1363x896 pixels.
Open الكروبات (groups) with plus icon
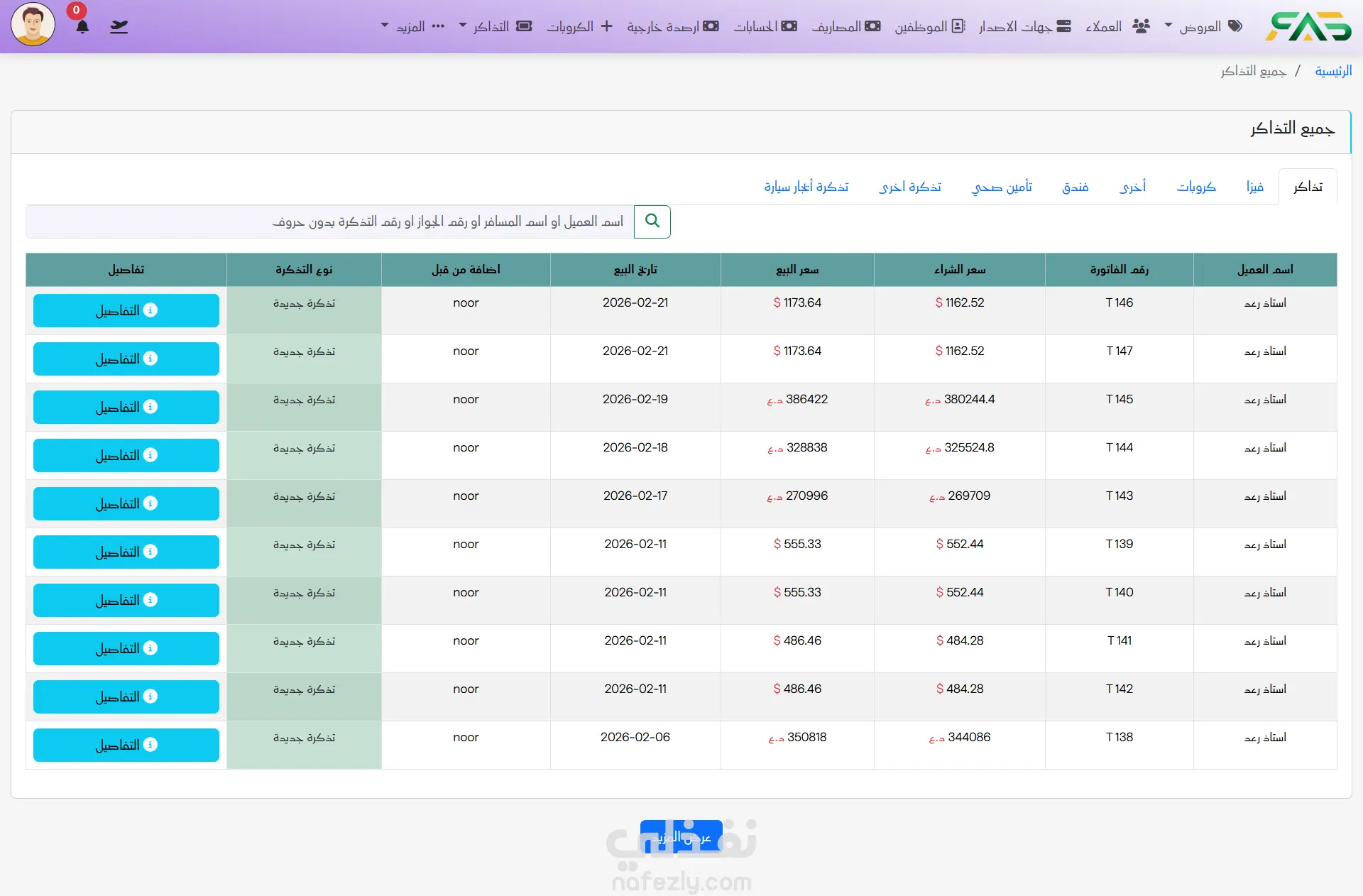579,26
